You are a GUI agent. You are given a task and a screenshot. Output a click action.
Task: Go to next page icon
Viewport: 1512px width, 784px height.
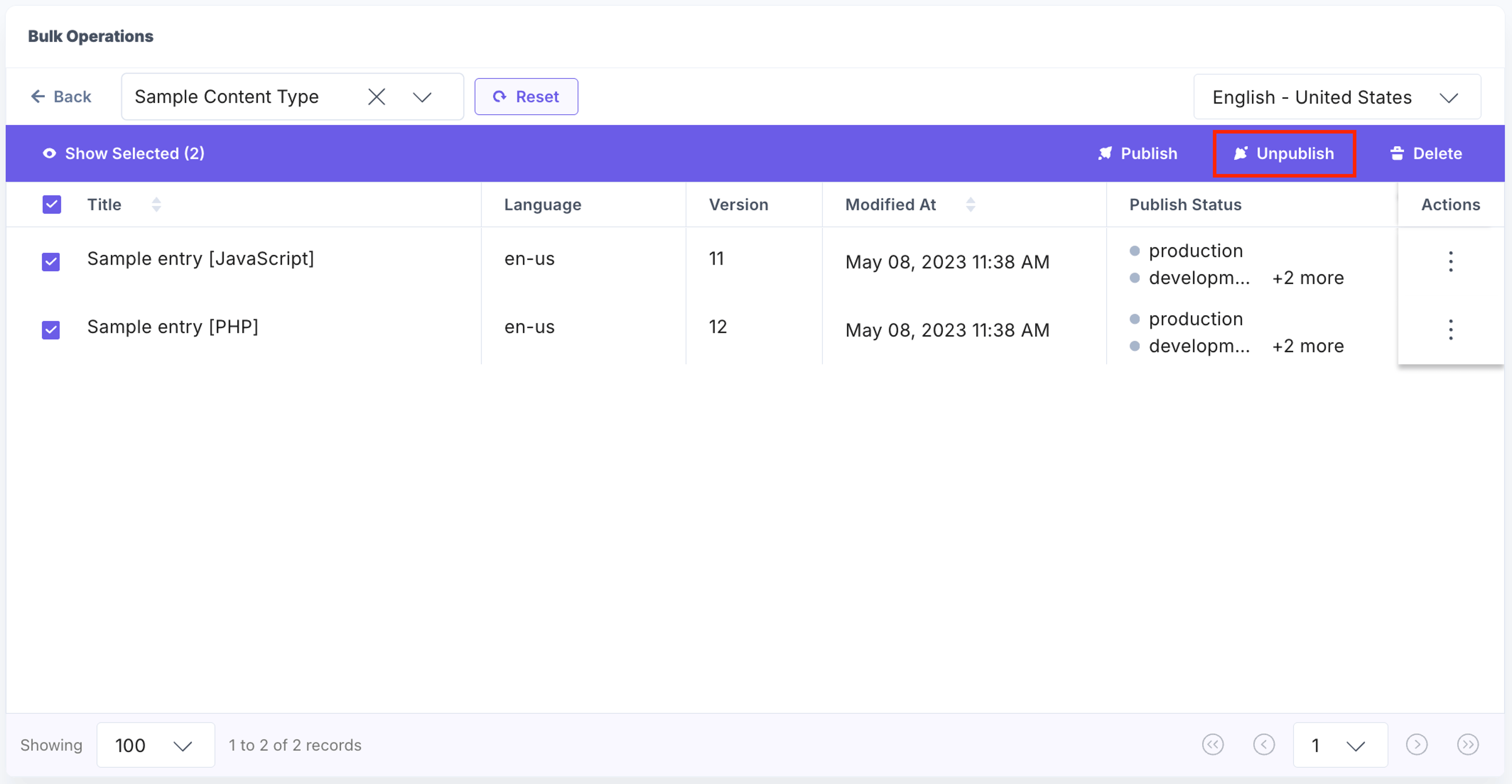pyautogui.click(x=1416, y=745)
